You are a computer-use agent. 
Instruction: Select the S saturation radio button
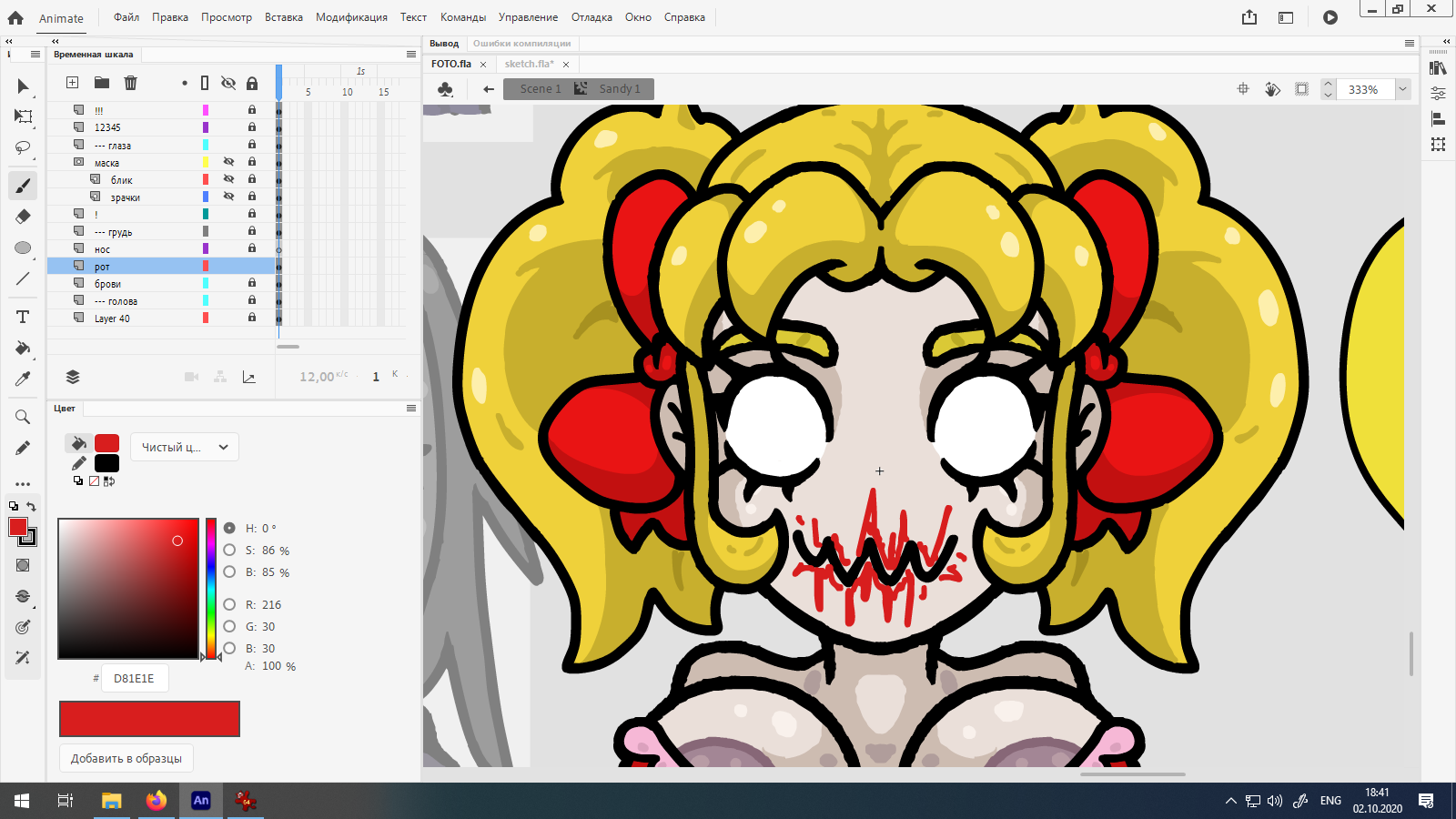[229, 550]
